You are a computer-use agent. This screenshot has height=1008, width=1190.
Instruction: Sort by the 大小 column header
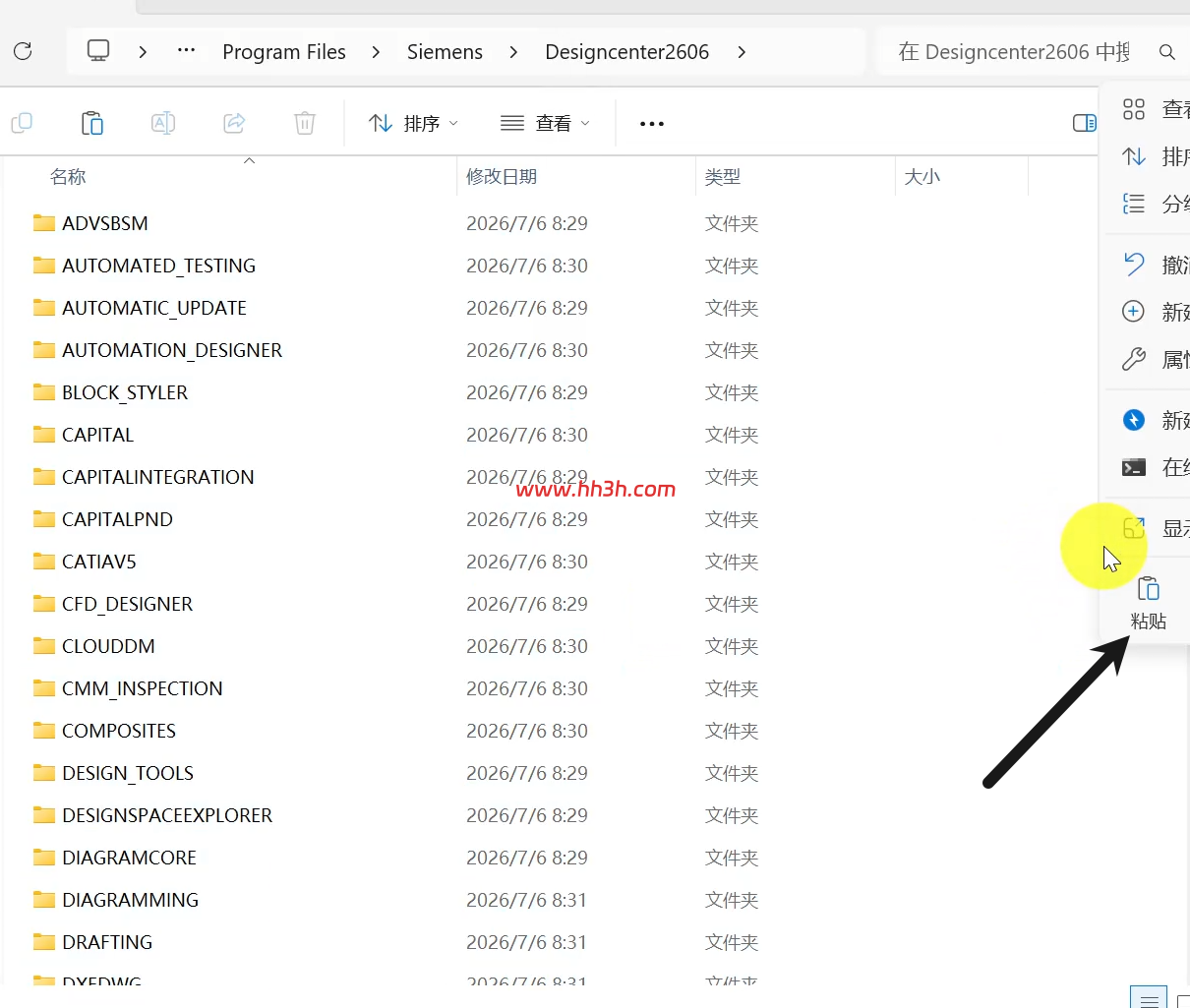point(922,177)
